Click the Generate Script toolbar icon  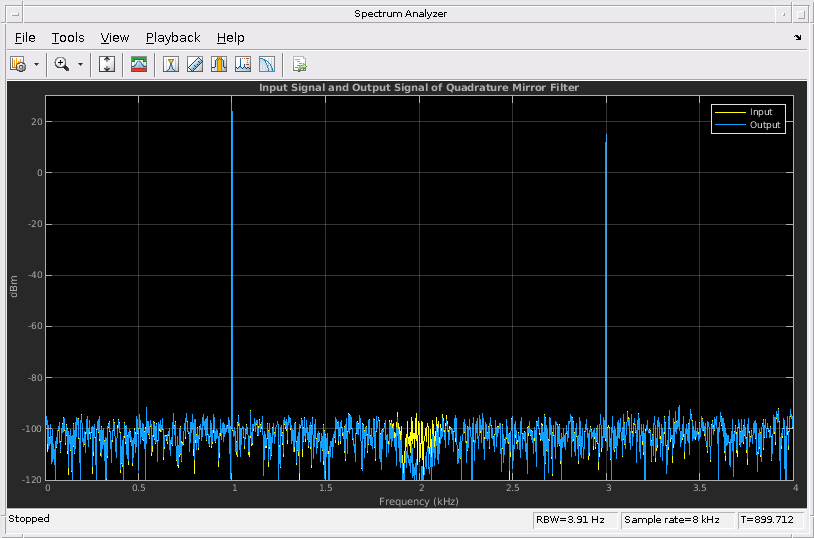click(x=299, y=64)
